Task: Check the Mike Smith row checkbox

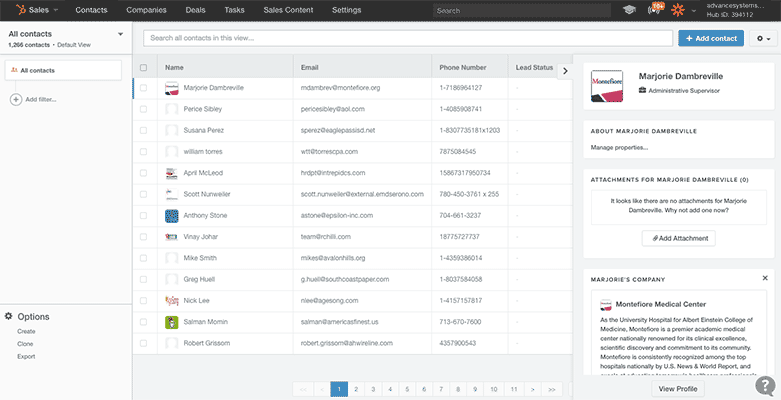Action: point(143,258)
